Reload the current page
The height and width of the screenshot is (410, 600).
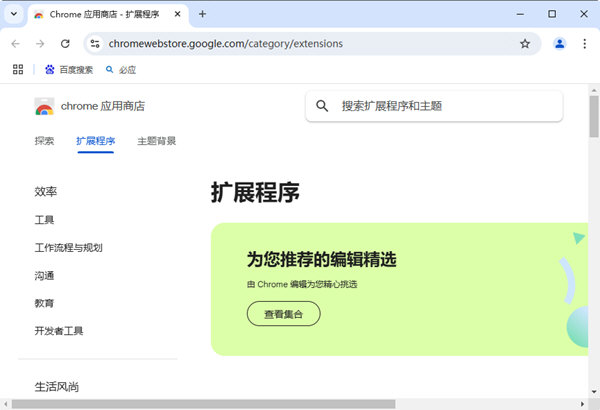pos(65,44)
